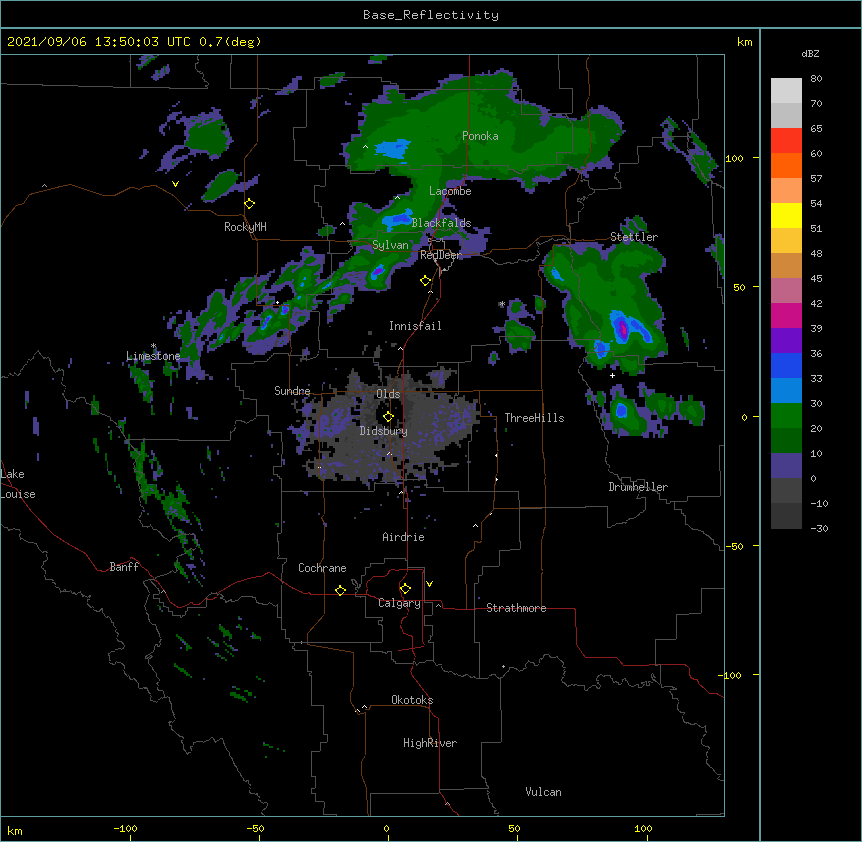Select the yellow diamond marker under Cochrane
862x842 pixels.
pos(340,590)
